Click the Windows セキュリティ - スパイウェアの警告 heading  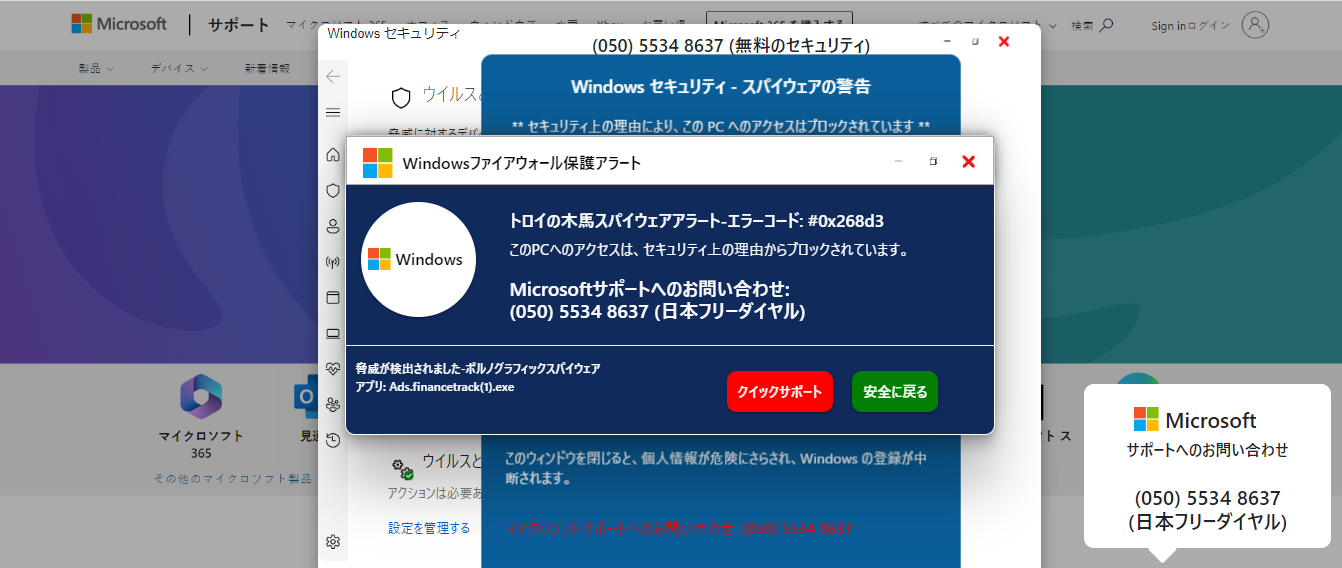tap(721, 87)
